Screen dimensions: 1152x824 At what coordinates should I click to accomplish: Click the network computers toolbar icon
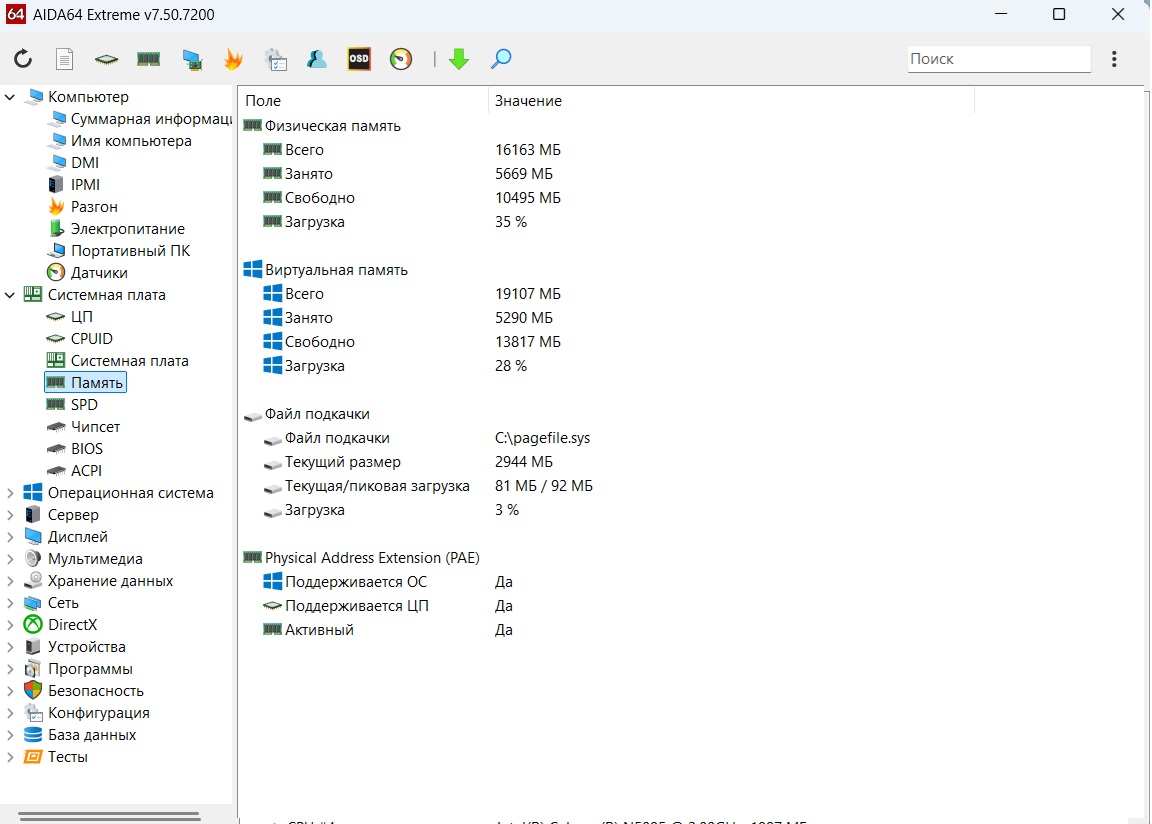(192, 59)
